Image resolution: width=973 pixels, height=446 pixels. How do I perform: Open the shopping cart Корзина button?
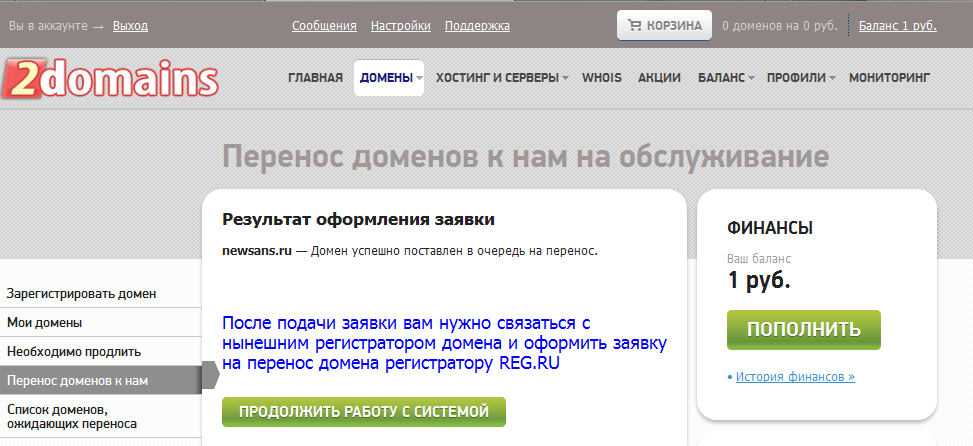(x=665, y=25)
